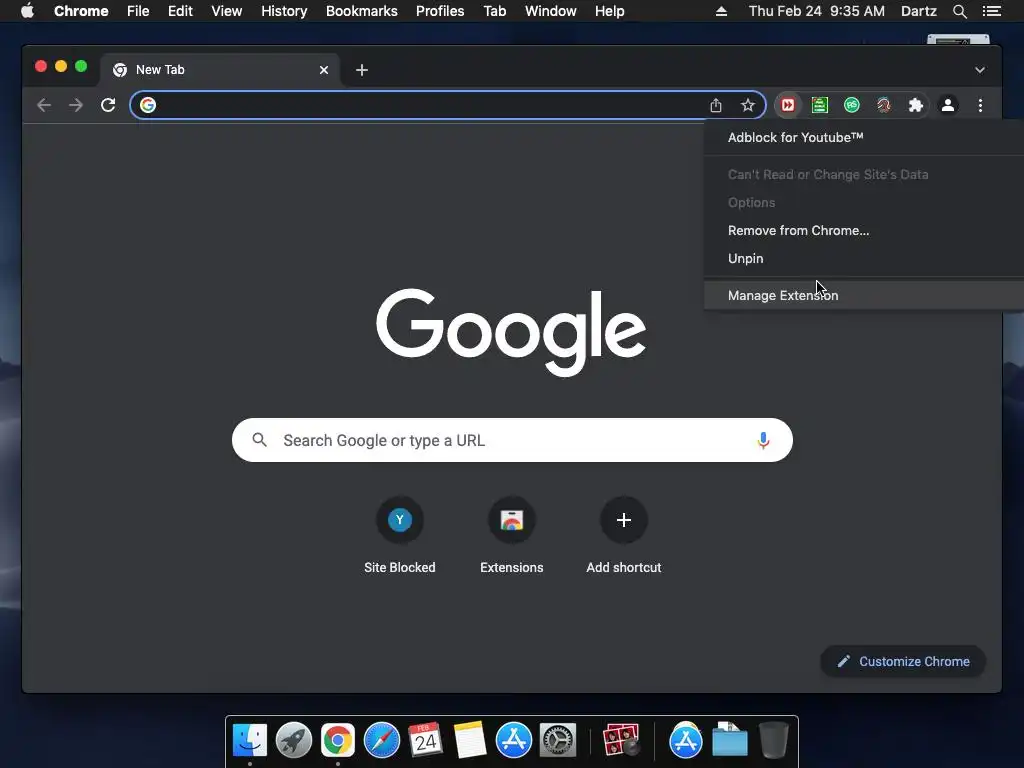Screen dimensions: 1024x768
Task: Open the History menu
Action: pos(284,11)
